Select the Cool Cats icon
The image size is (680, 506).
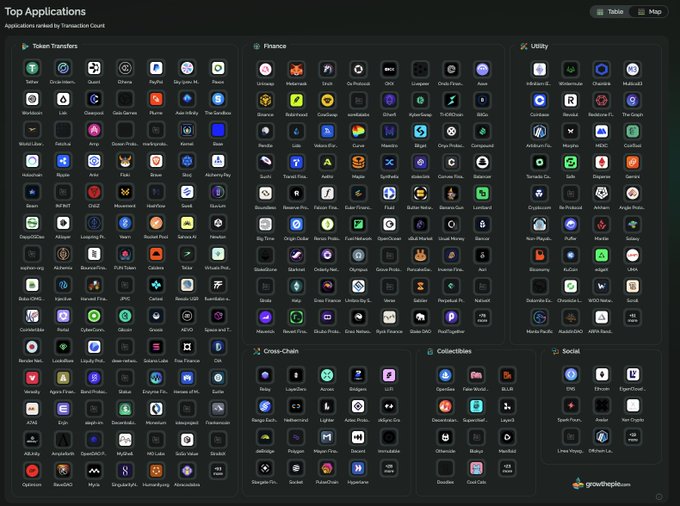(476, 468)
